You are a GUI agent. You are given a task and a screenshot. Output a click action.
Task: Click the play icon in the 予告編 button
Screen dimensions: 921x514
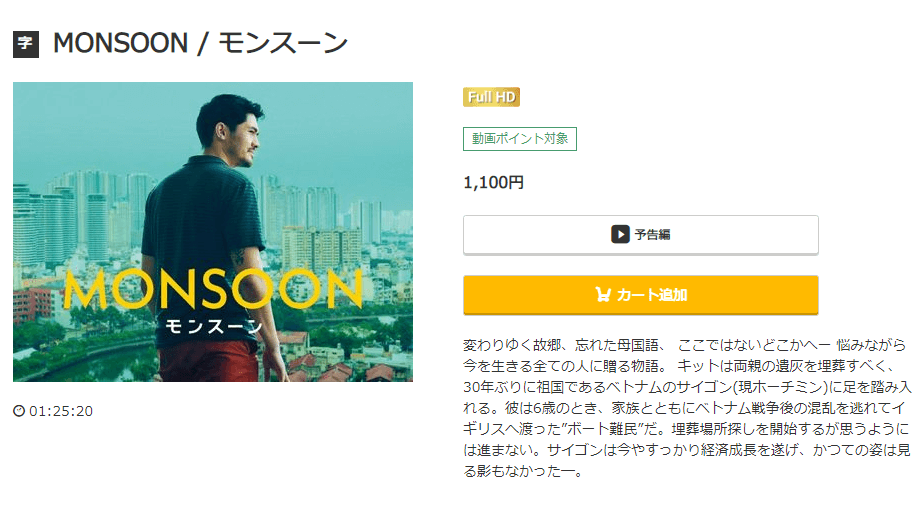pos(620,234)
